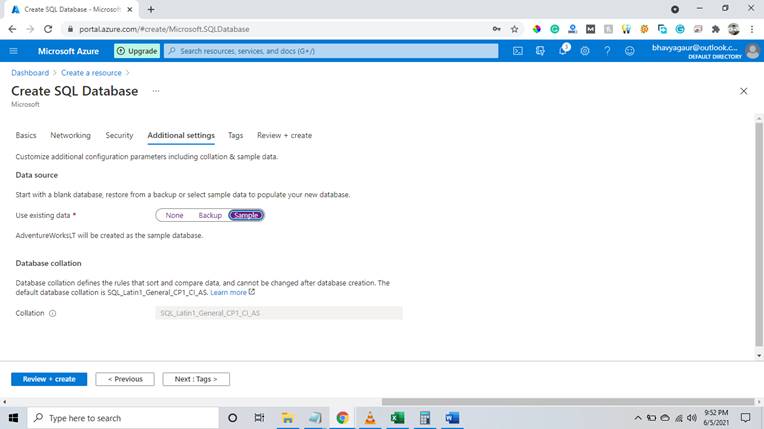The width and height of the screenshot is (764, 429).
Task: Select the Additional settings tab
Action: click(x=181, y=136)
